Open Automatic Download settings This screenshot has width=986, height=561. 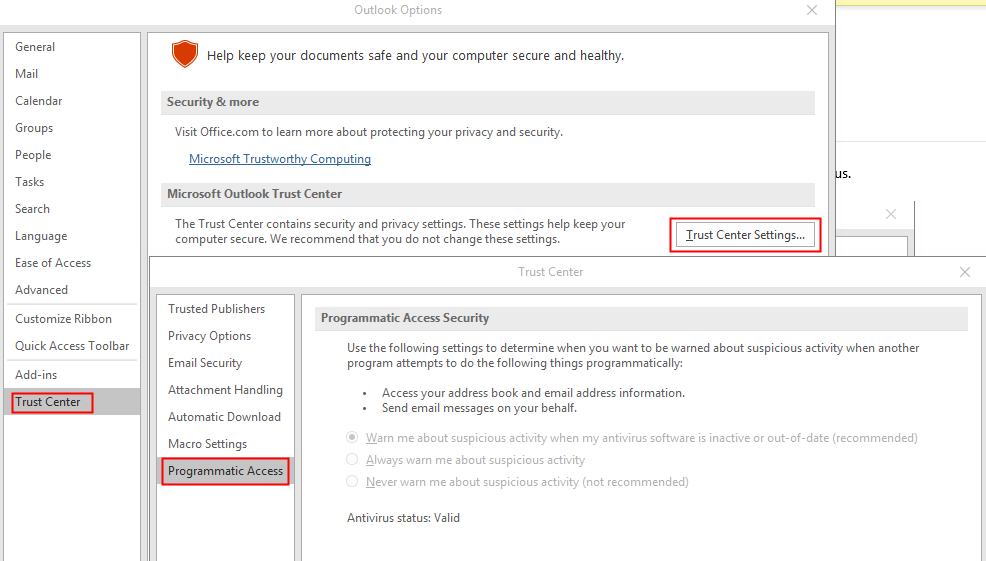(225, 417)
